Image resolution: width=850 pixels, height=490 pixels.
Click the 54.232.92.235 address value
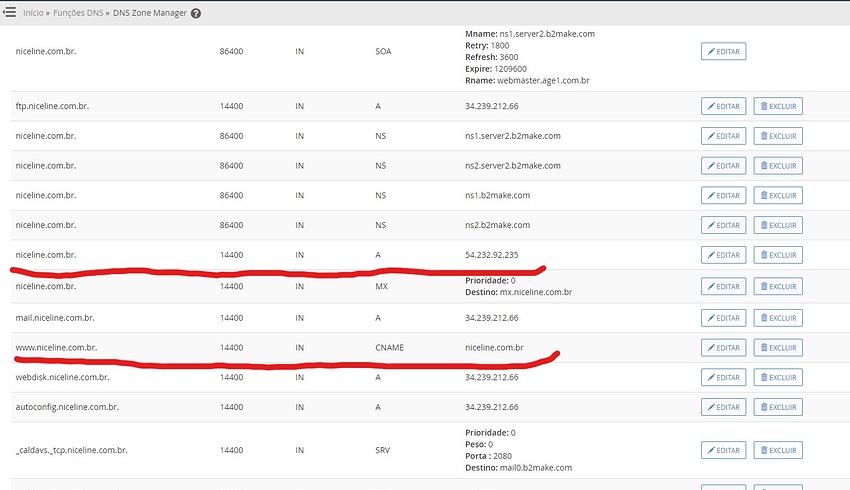pos(492,255)
